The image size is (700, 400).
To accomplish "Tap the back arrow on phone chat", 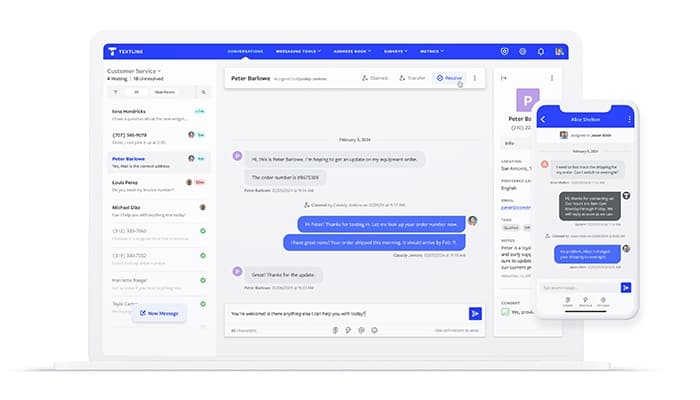I will [x=543, y=119].
